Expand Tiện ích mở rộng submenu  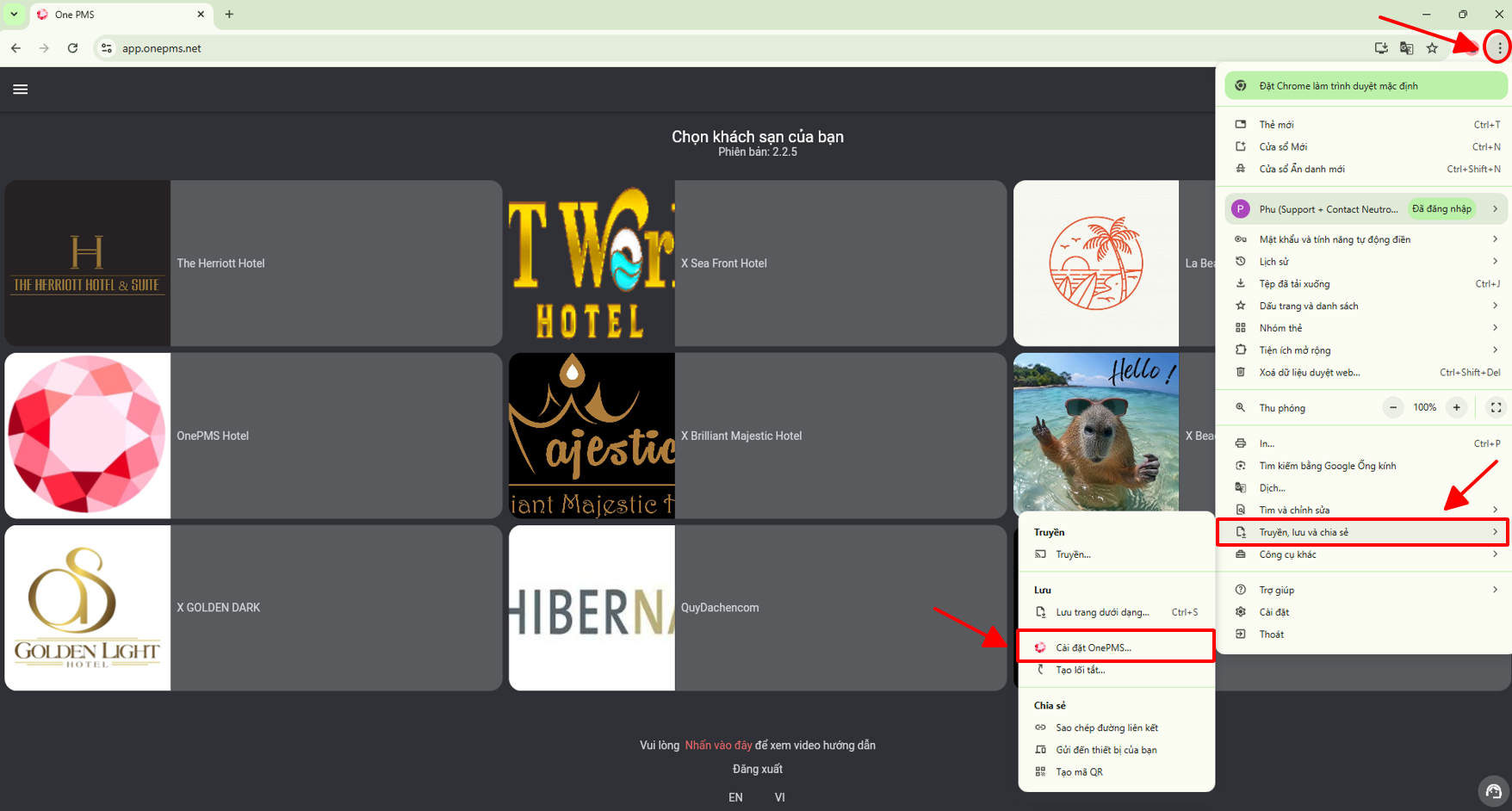click(1367, 350)
